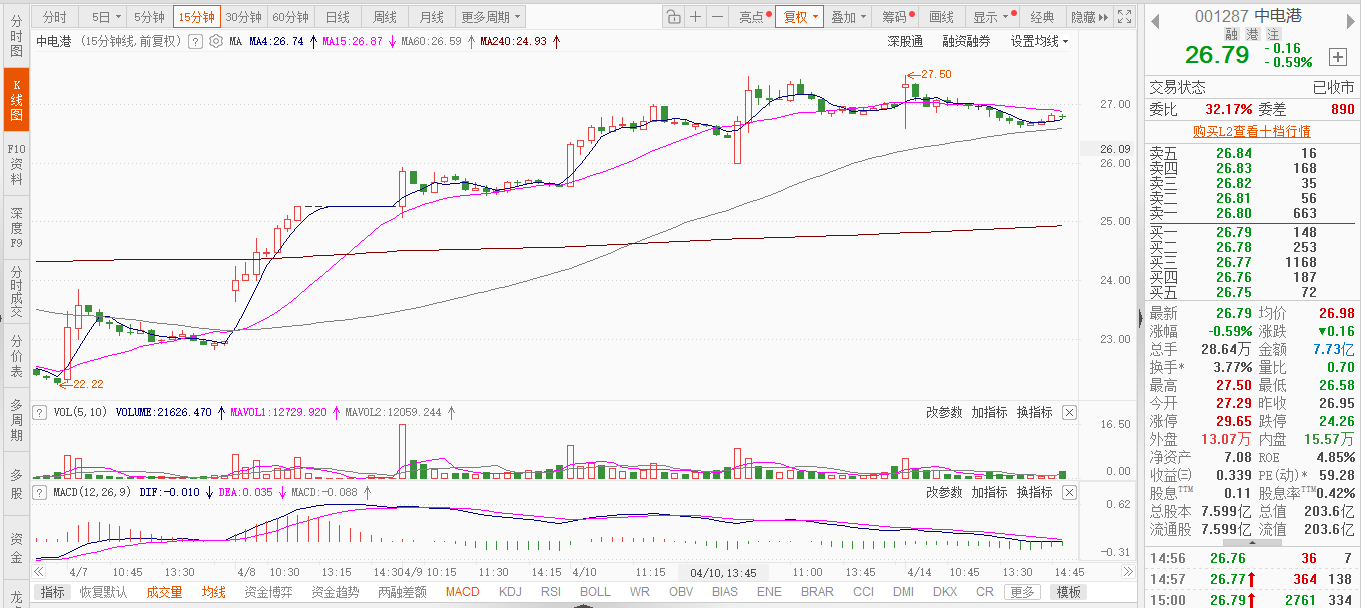Click the 购买L2查看十档行情 link

(1251, 131)
